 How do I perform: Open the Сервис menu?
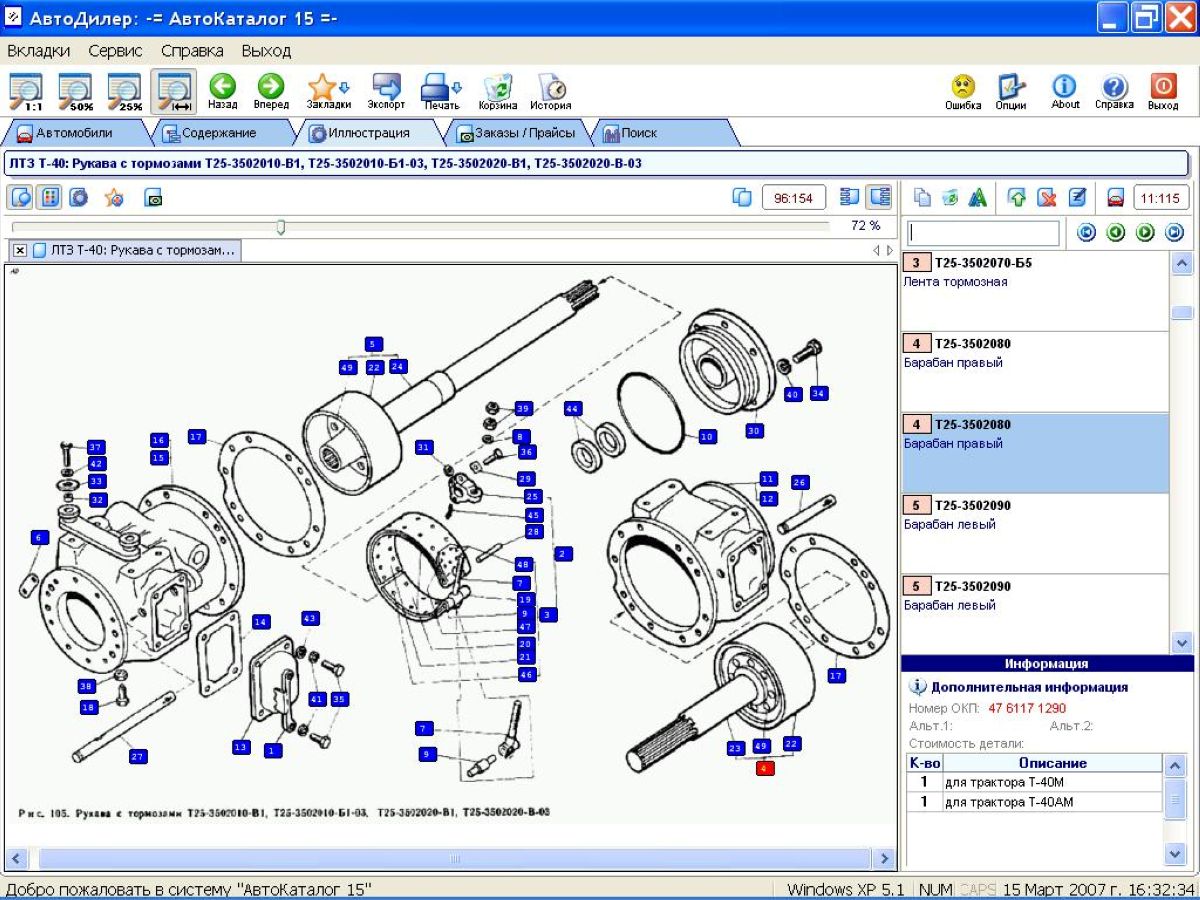pos(115,50)
